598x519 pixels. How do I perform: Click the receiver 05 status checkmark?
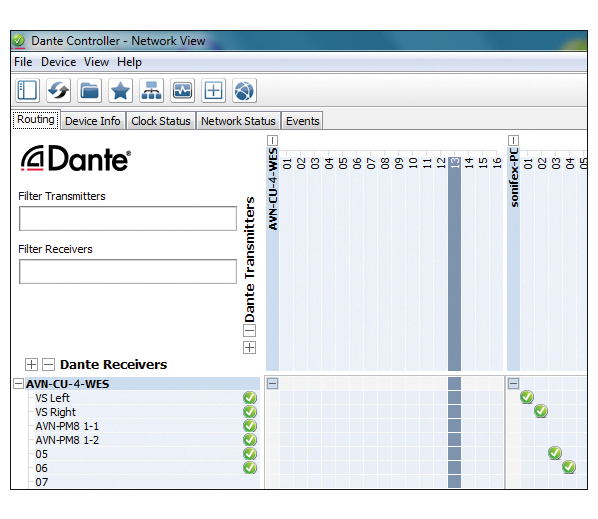tap(250, 454)
